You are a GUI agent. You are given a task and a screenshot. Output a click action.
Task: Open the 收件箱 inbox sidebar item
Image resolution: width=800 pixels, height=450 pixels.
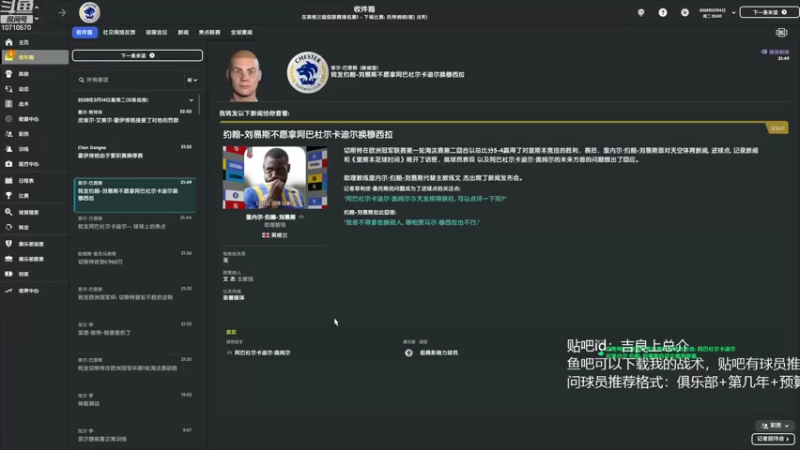35,57
